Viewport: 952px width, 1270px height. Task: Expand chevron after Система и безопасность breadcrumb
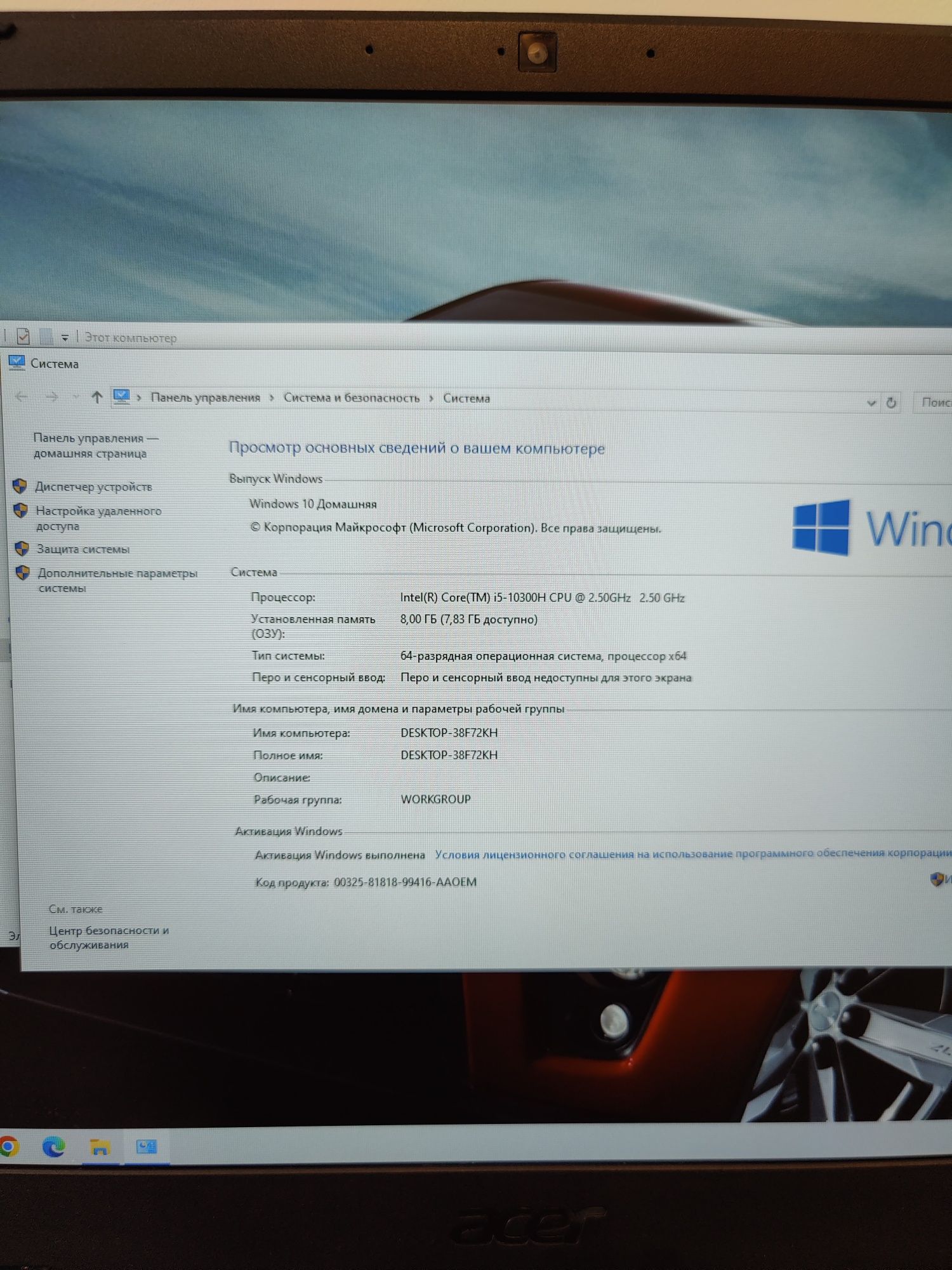point(431,398)
